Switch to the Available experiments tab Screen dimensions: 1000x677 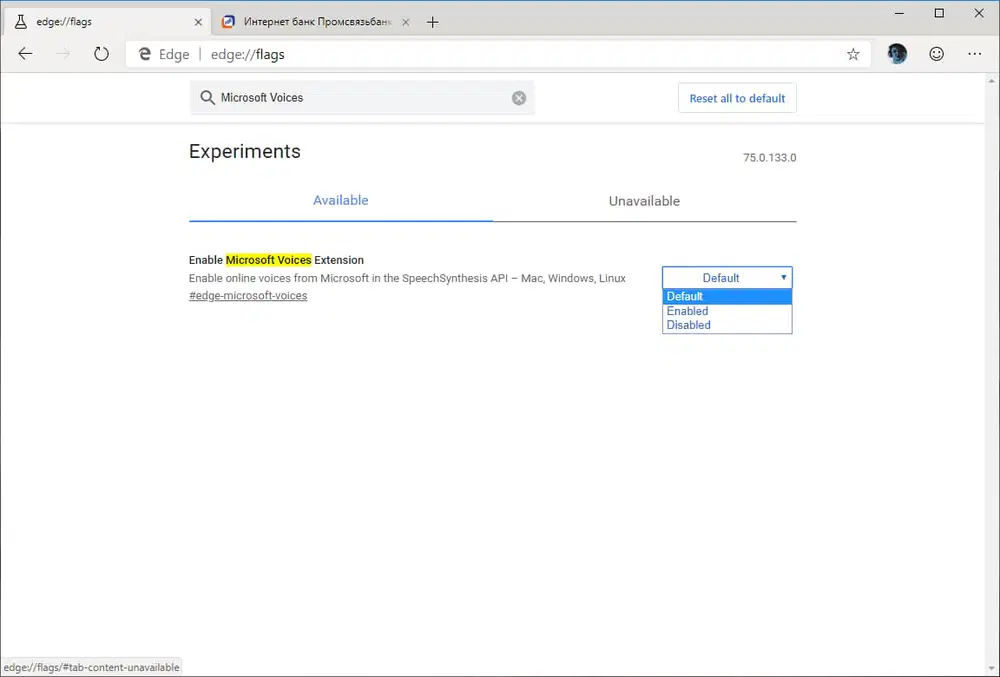[x=341, y=201]
